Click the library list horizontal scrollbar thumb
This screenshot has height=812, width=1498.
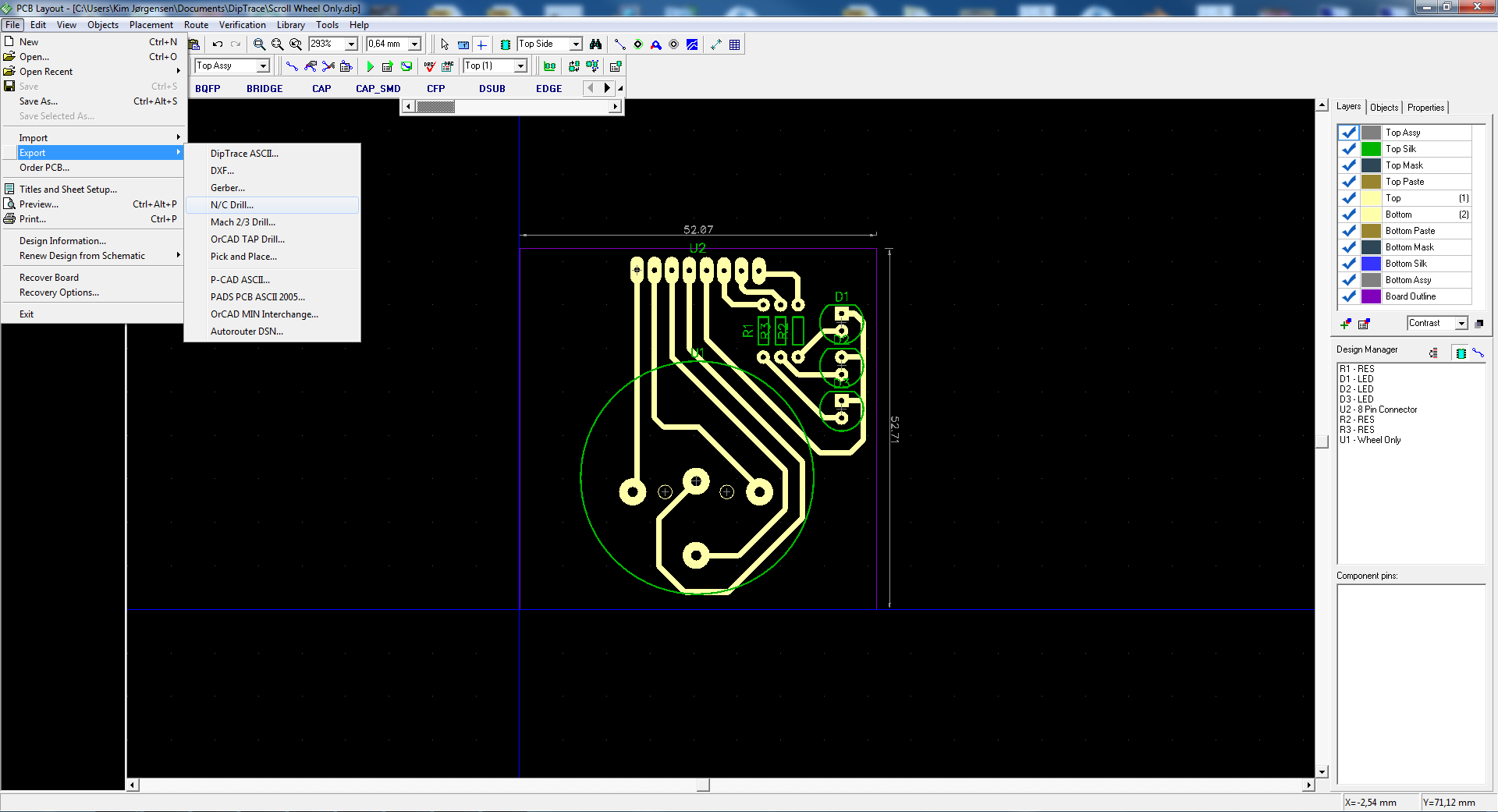coord(435,107)
